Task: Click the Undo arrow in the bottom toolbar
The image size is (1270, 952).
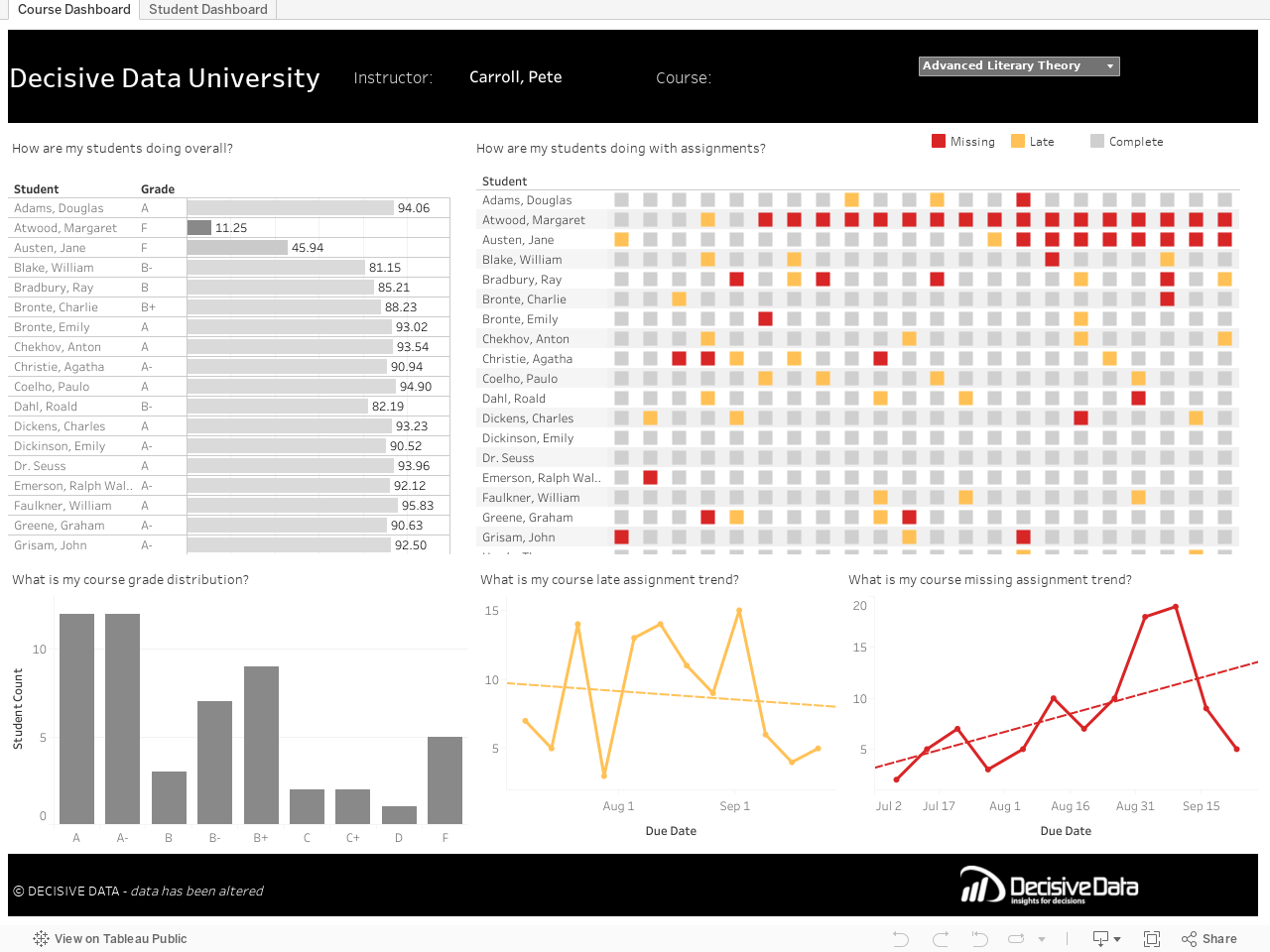Action: pyautogui.click(x=900, y=938)
